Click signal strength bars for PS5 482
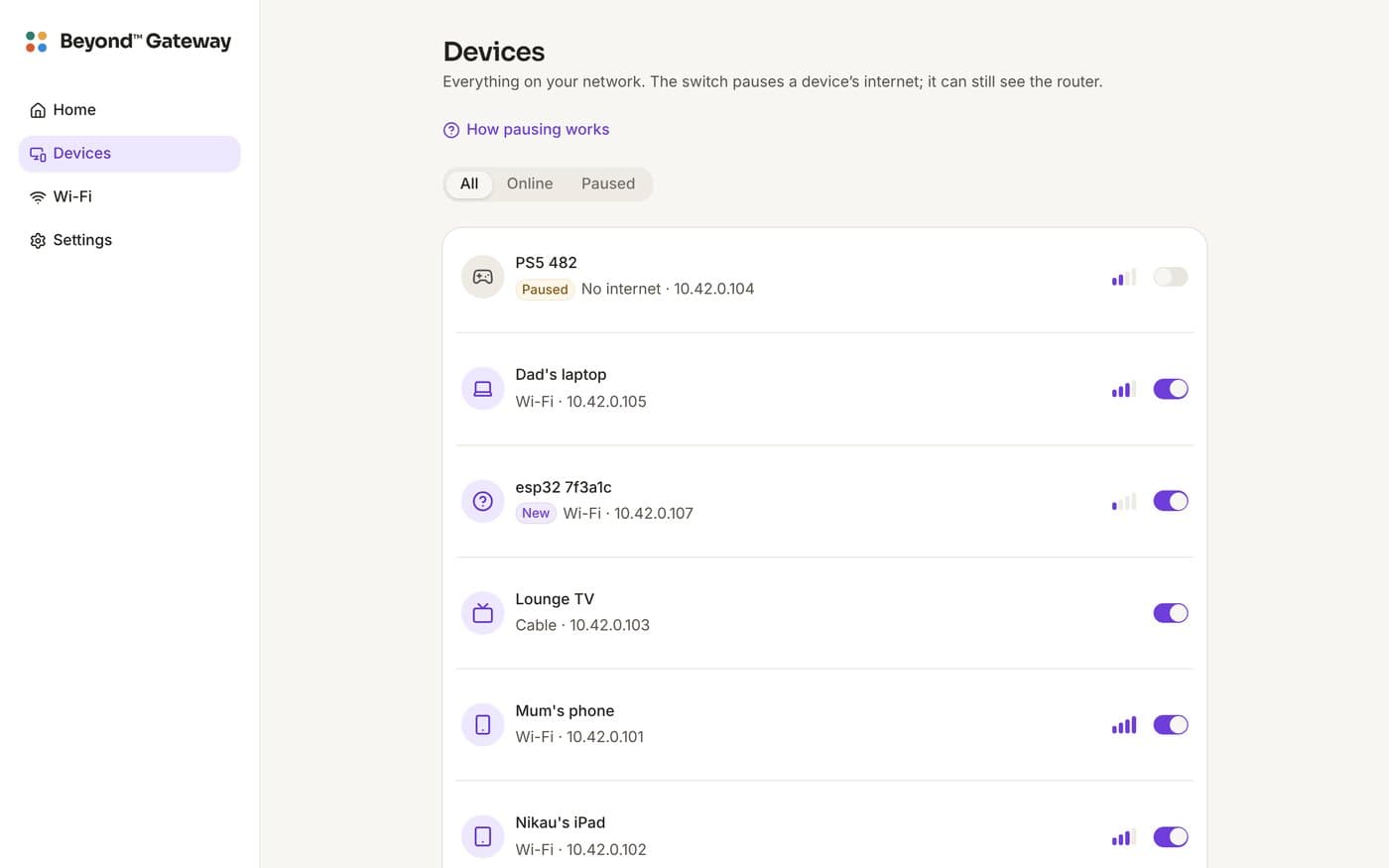 pyautogui.click(x=1124, y=277)
